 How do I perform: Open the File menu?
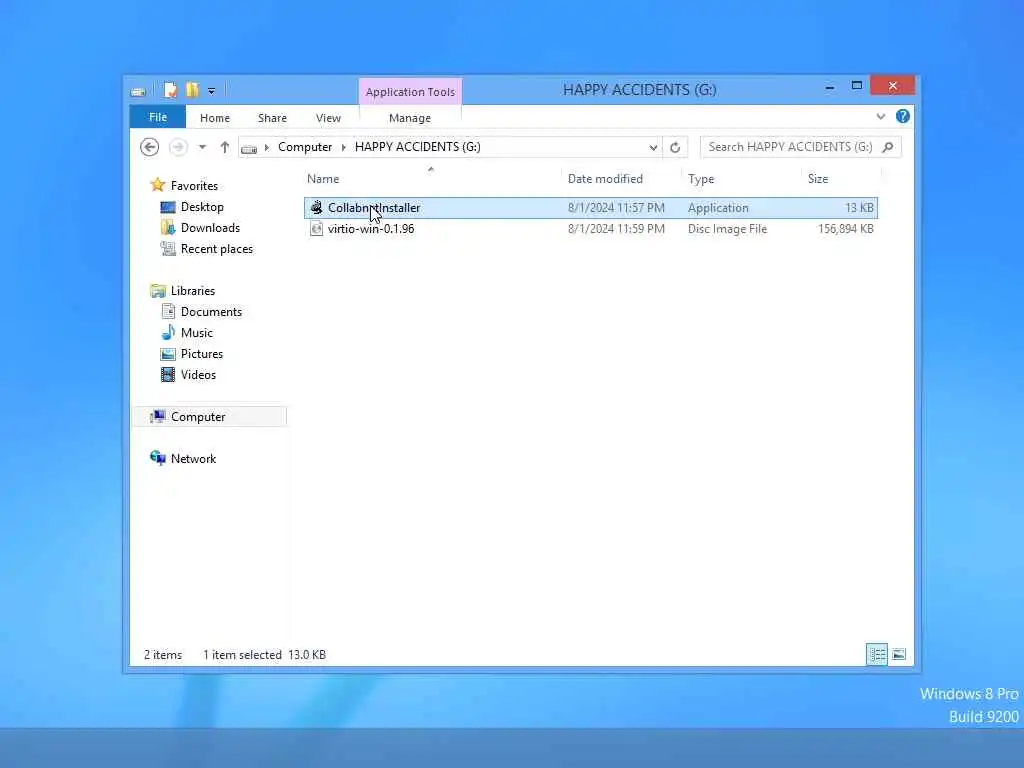tap(157, 118)
